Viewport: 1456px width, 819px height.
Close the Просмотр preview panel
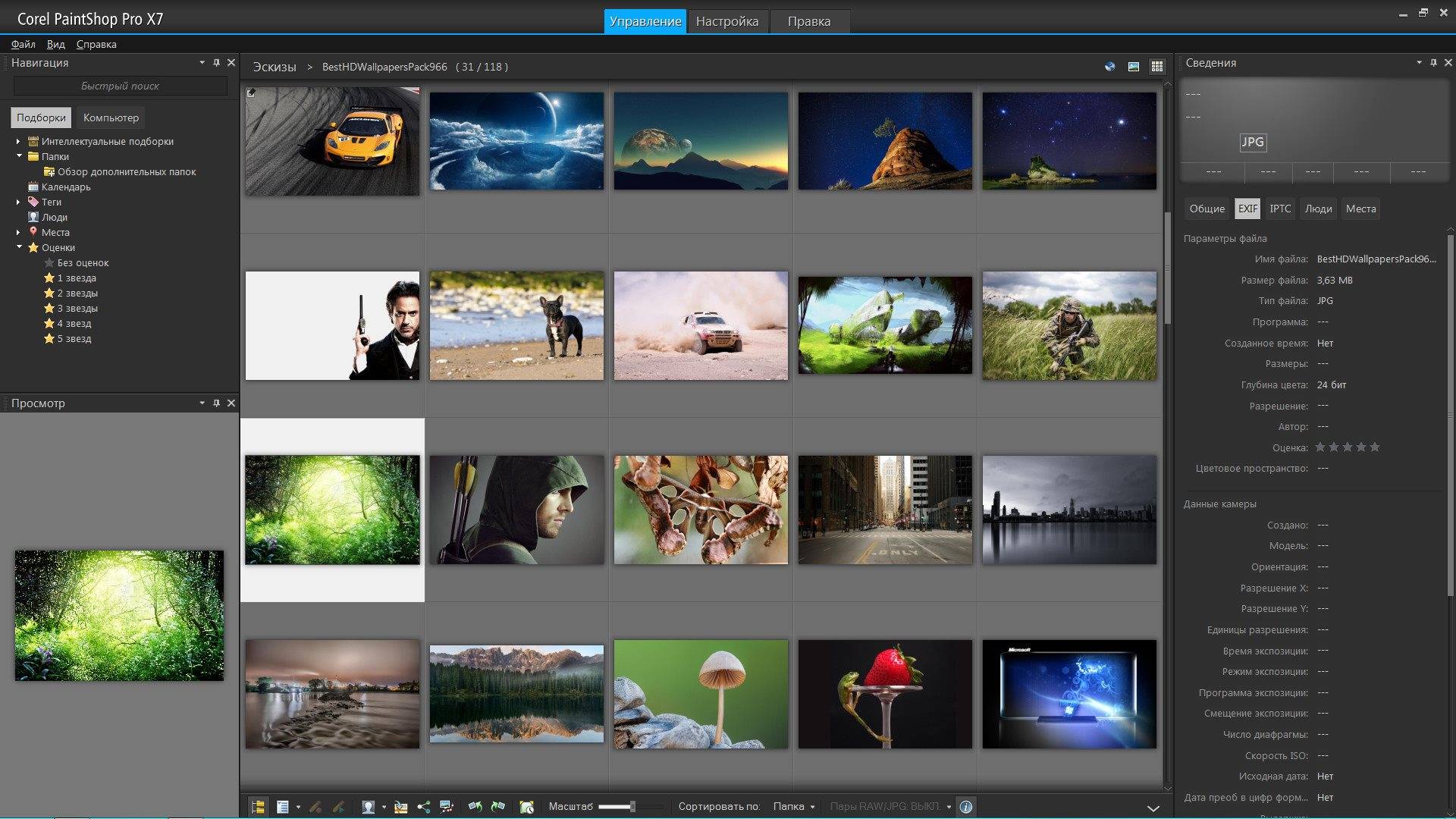(x=231, y=403)
